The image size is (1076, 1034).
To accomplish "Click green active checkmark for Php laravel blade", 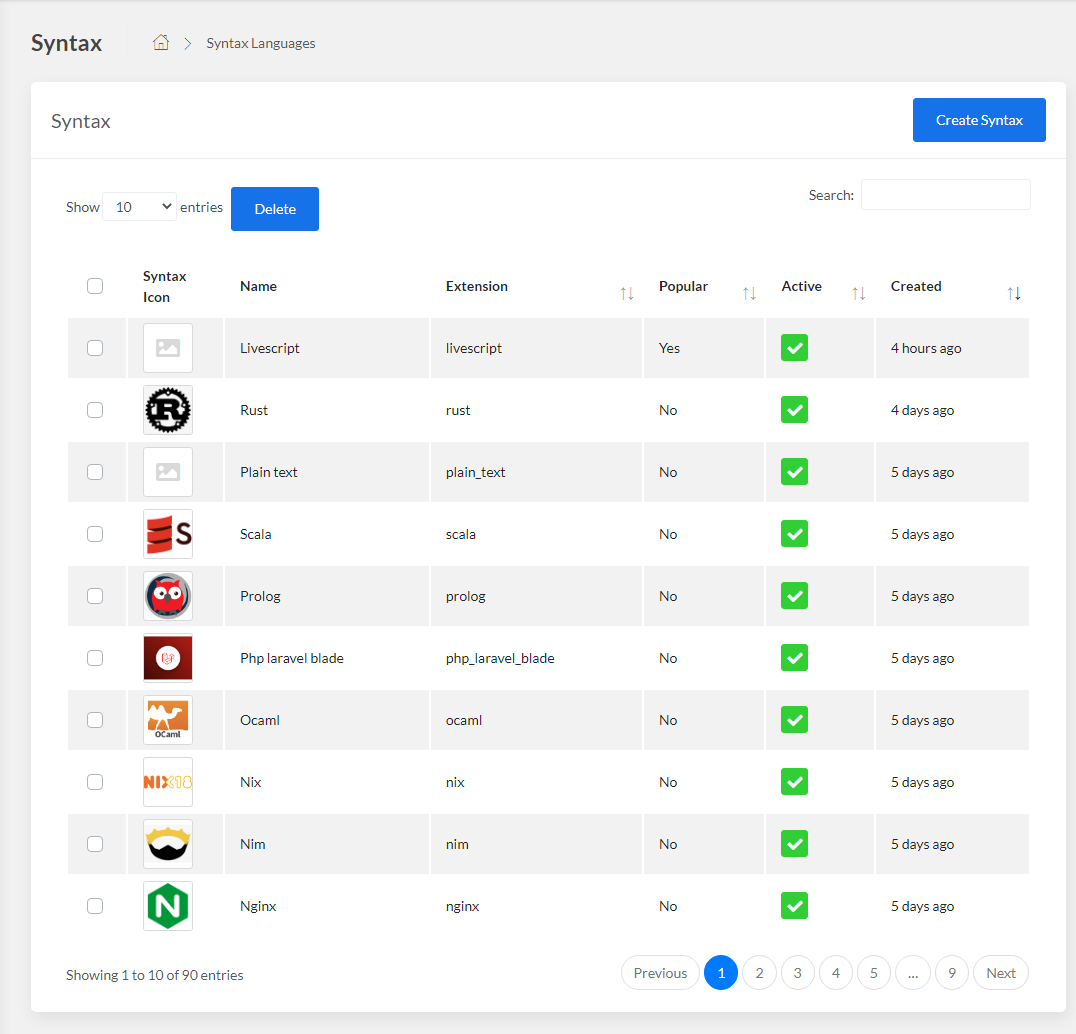I will 795,658.
